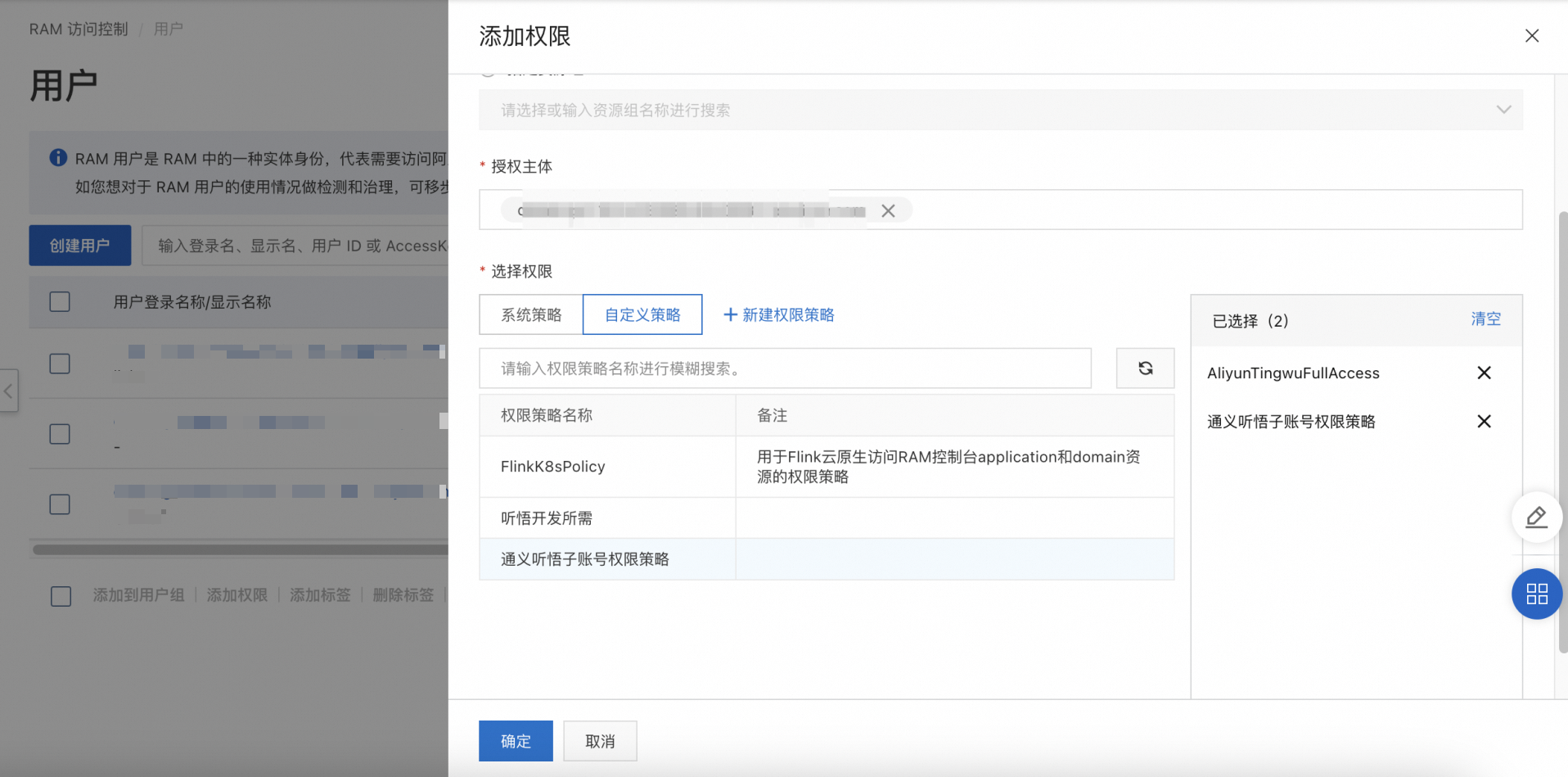Image resolution: width=1568 pixels, height=777 pixels.
Task: Click AliyunTingwuFullAccess in selected list
Action: [1293, 373]
